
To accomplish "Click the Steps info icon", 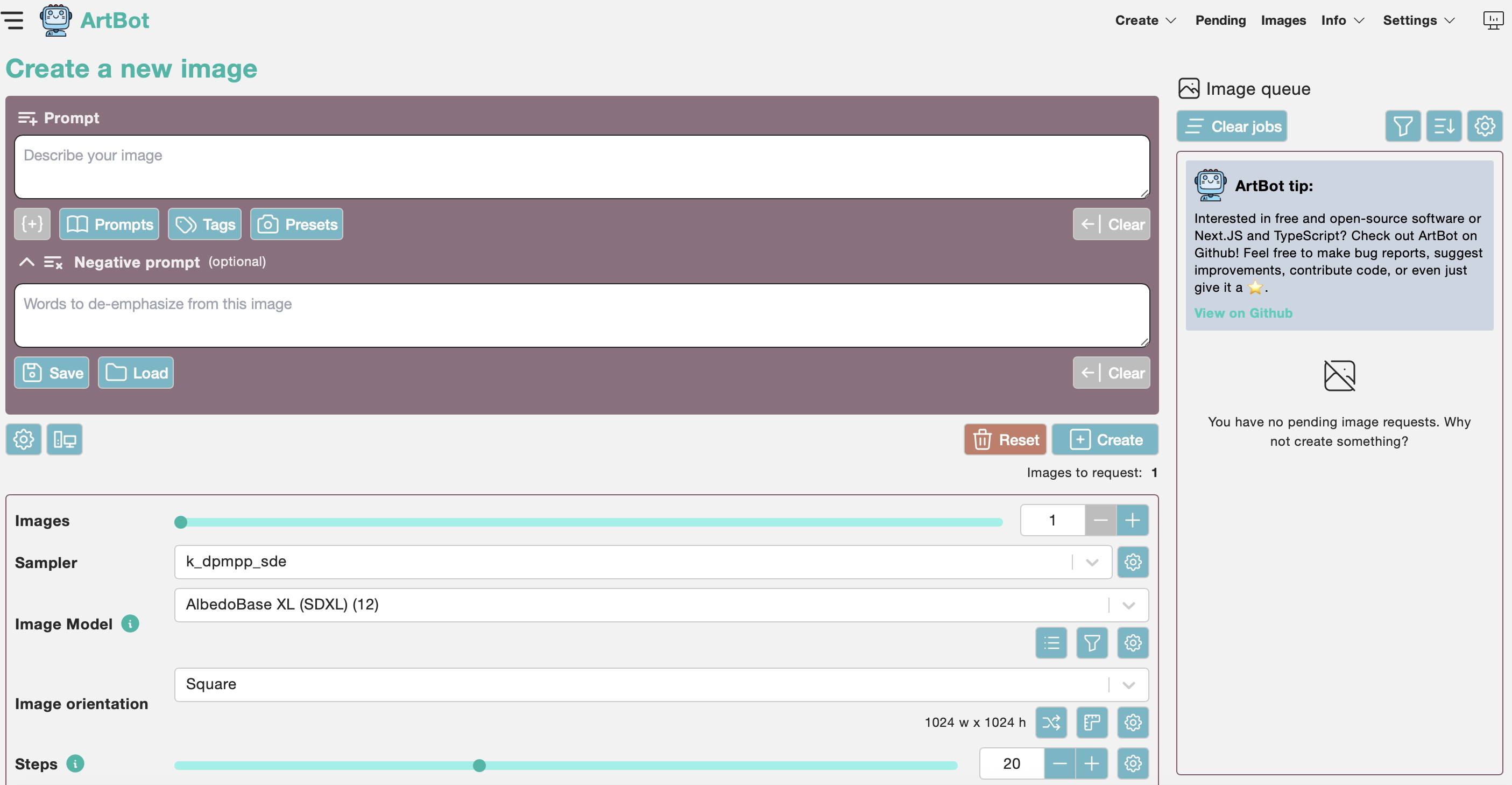I will point(75,763).
